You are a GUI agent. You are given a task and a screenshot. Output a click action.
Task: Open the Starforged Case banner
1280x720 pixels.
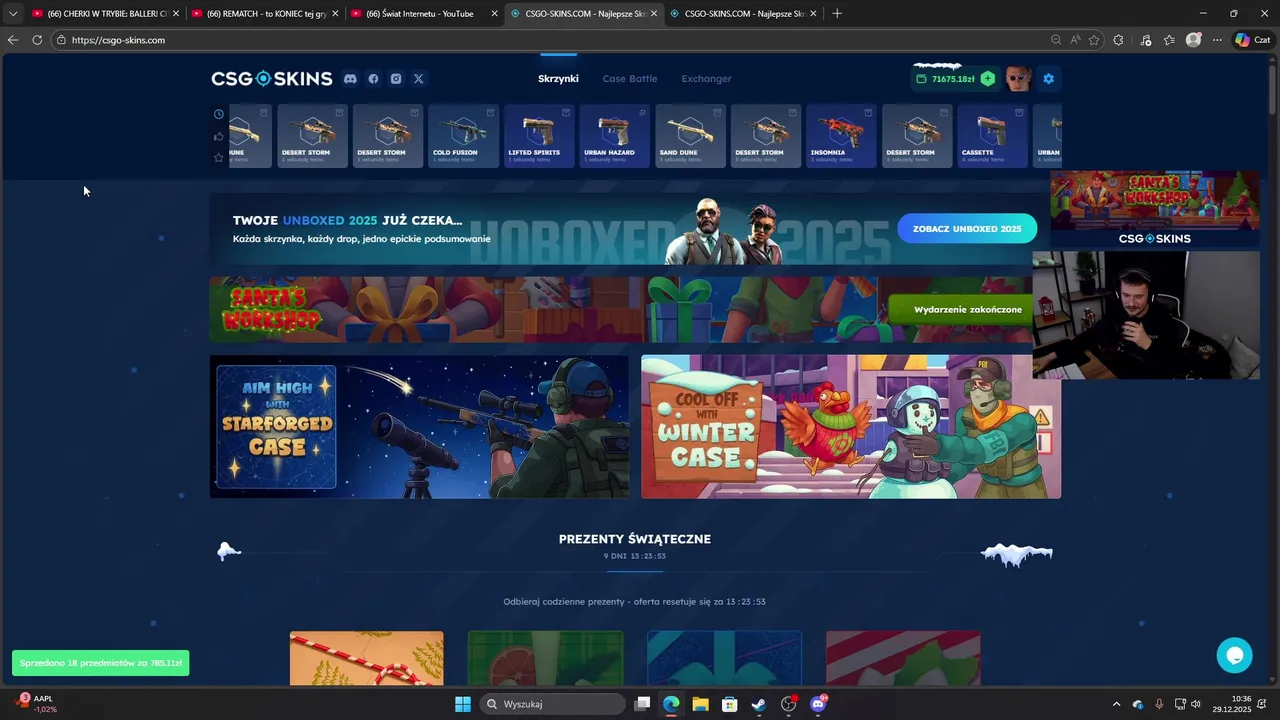click(420, 427)
